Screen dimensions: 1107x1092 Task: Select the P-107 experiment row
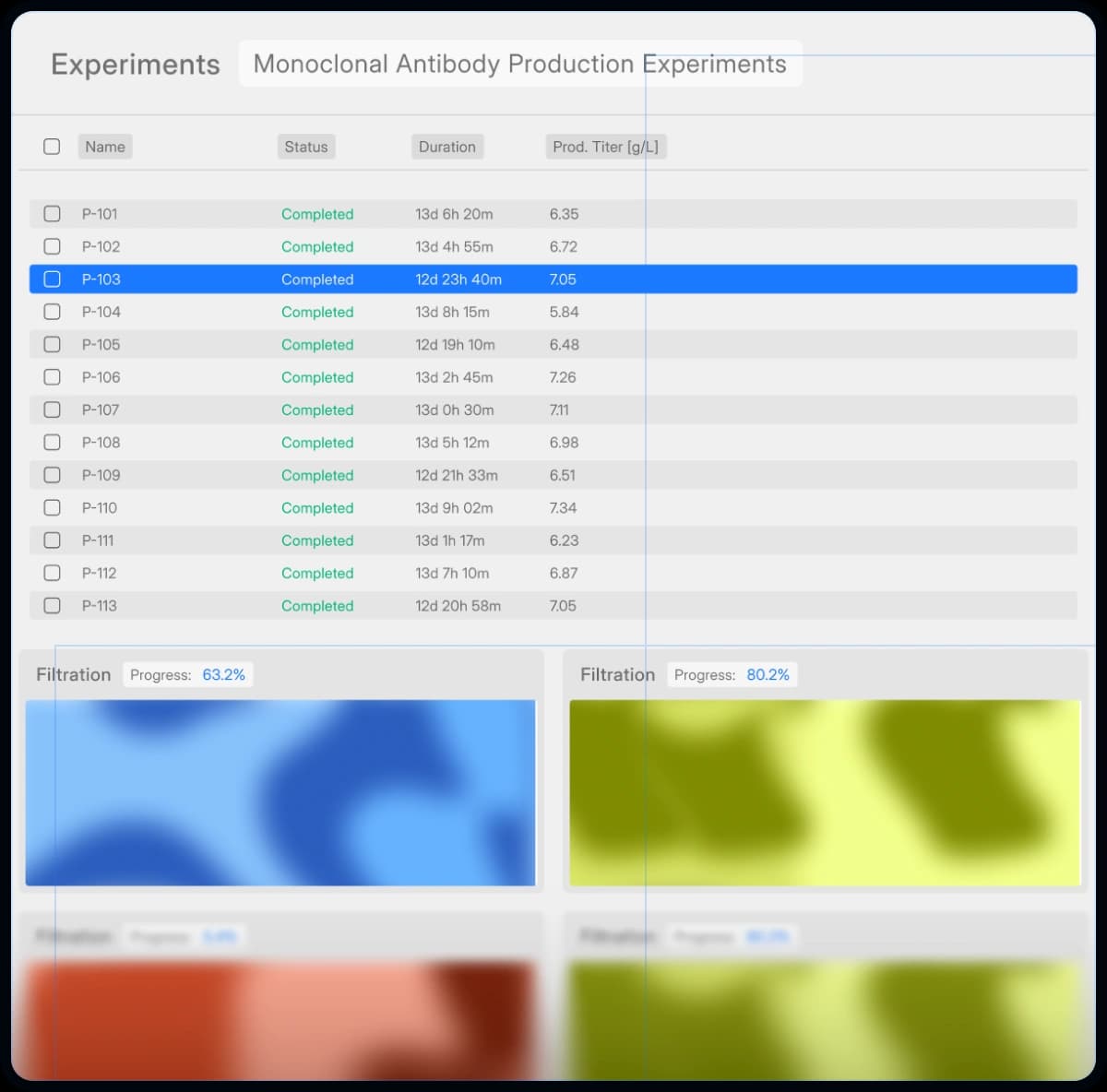coord(553,410)
